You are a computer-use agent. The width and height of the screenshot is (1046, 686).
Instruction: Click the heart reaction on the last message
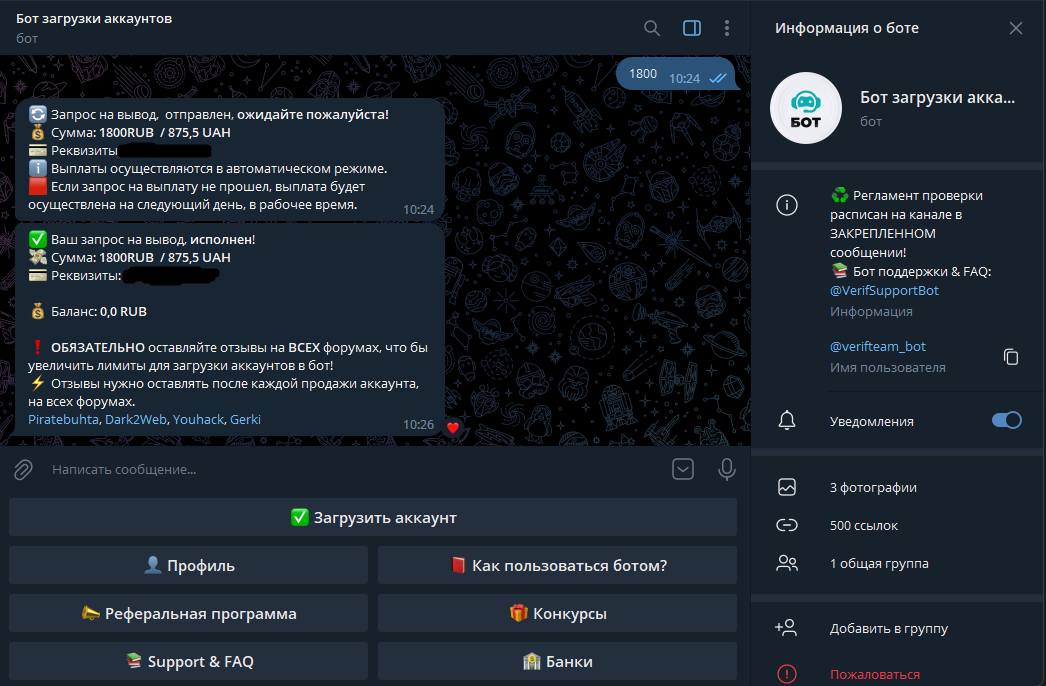coord(453,427)
